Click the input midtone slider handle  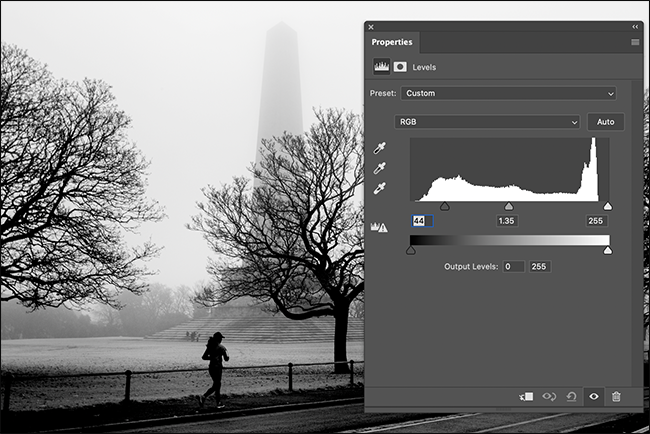[x=509, y=206]
